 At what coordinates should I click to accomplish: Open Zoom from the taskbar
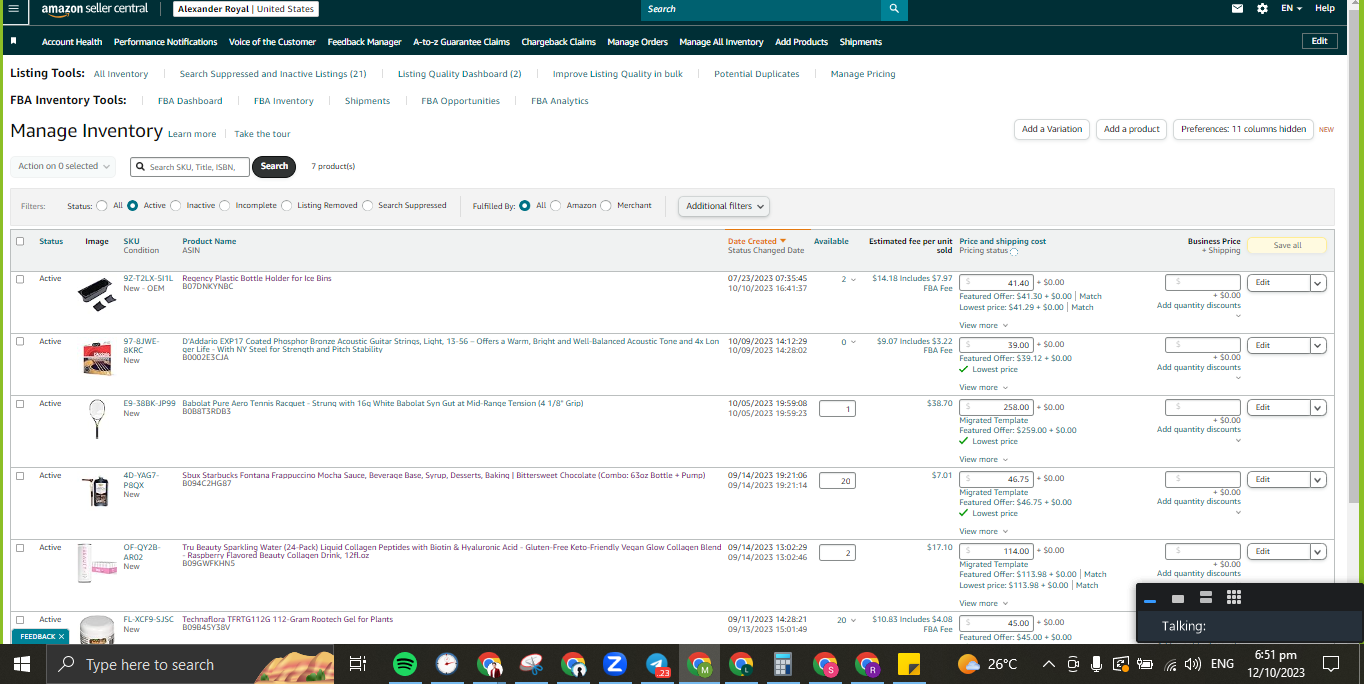click(615, 664)
